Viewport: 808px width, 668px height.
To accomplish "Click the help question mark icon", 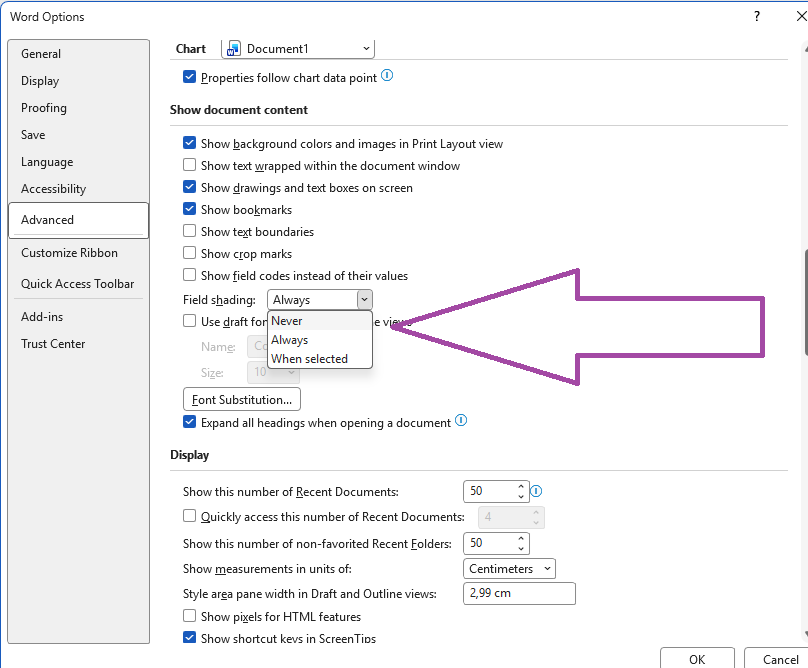I will pyautogui.click(x=756, y=16).
